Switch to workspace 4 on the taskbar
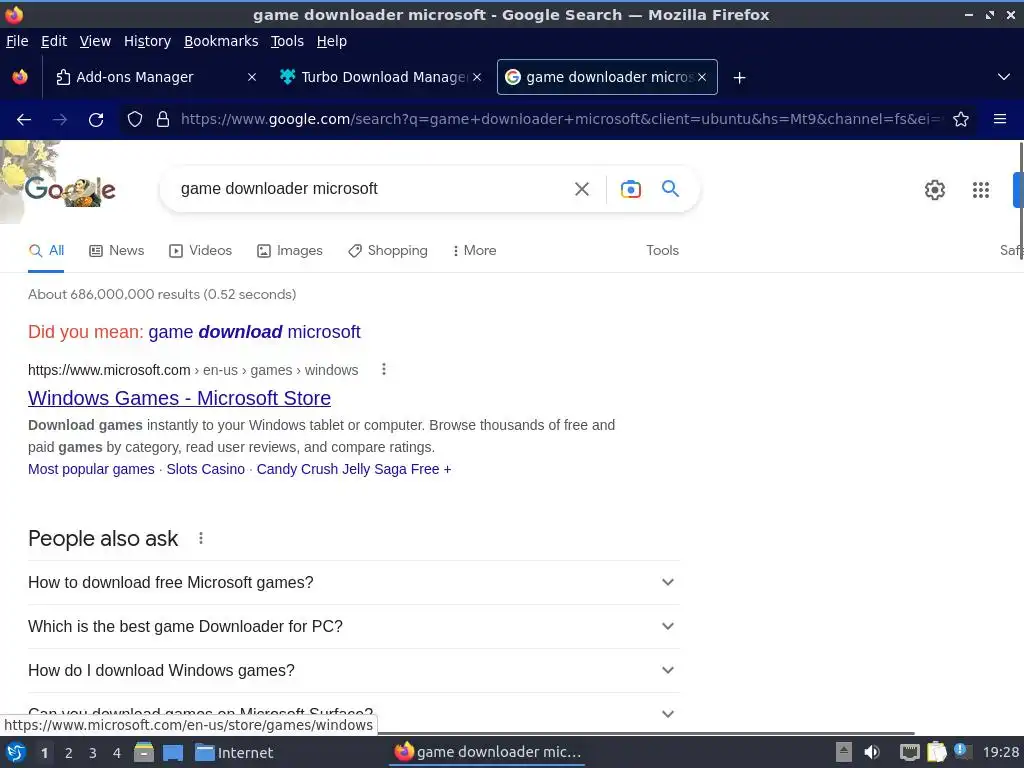This screenshot has height=768, width=1024. tap(117, 753)
